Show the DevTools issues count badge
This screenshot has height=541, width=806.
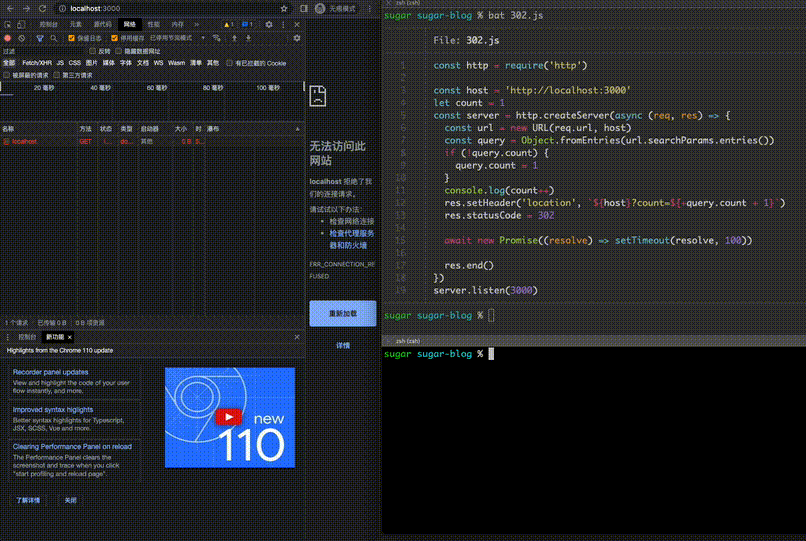(x=247, y=24)
